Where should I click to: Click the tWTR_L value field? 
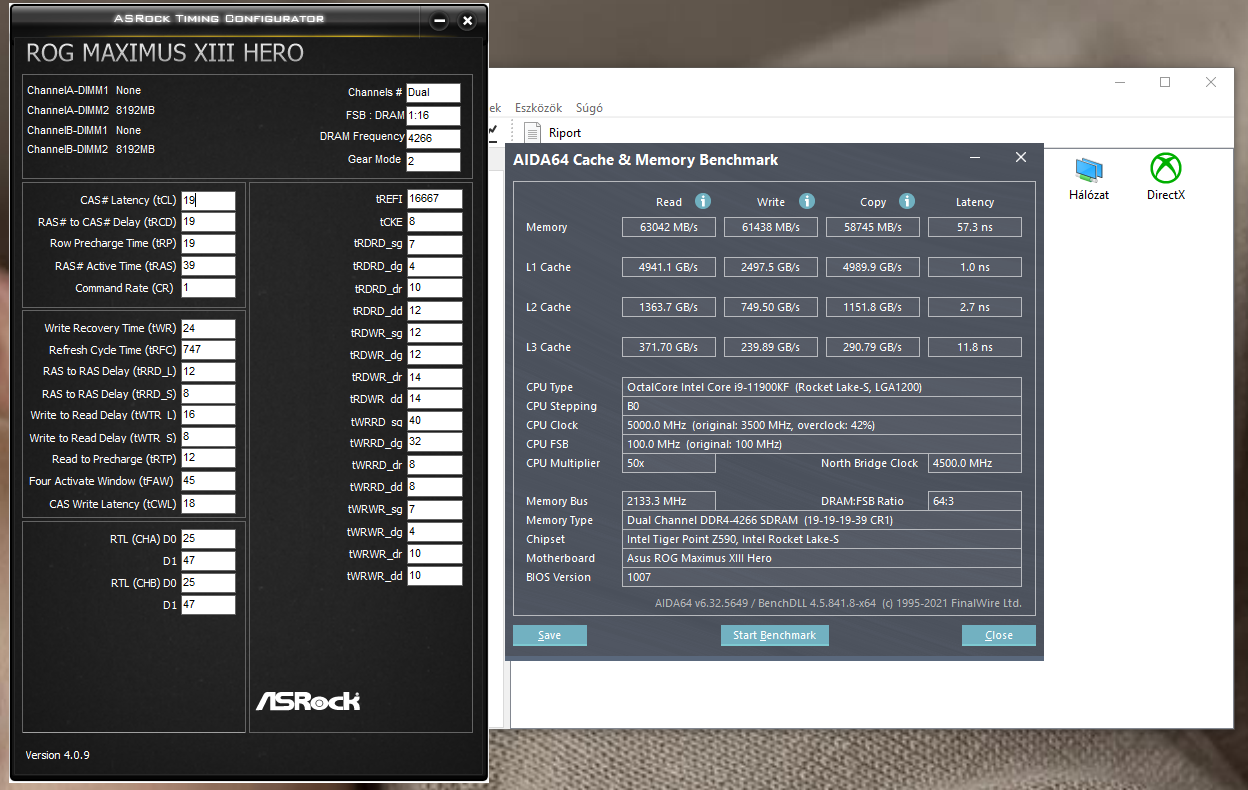208,415
